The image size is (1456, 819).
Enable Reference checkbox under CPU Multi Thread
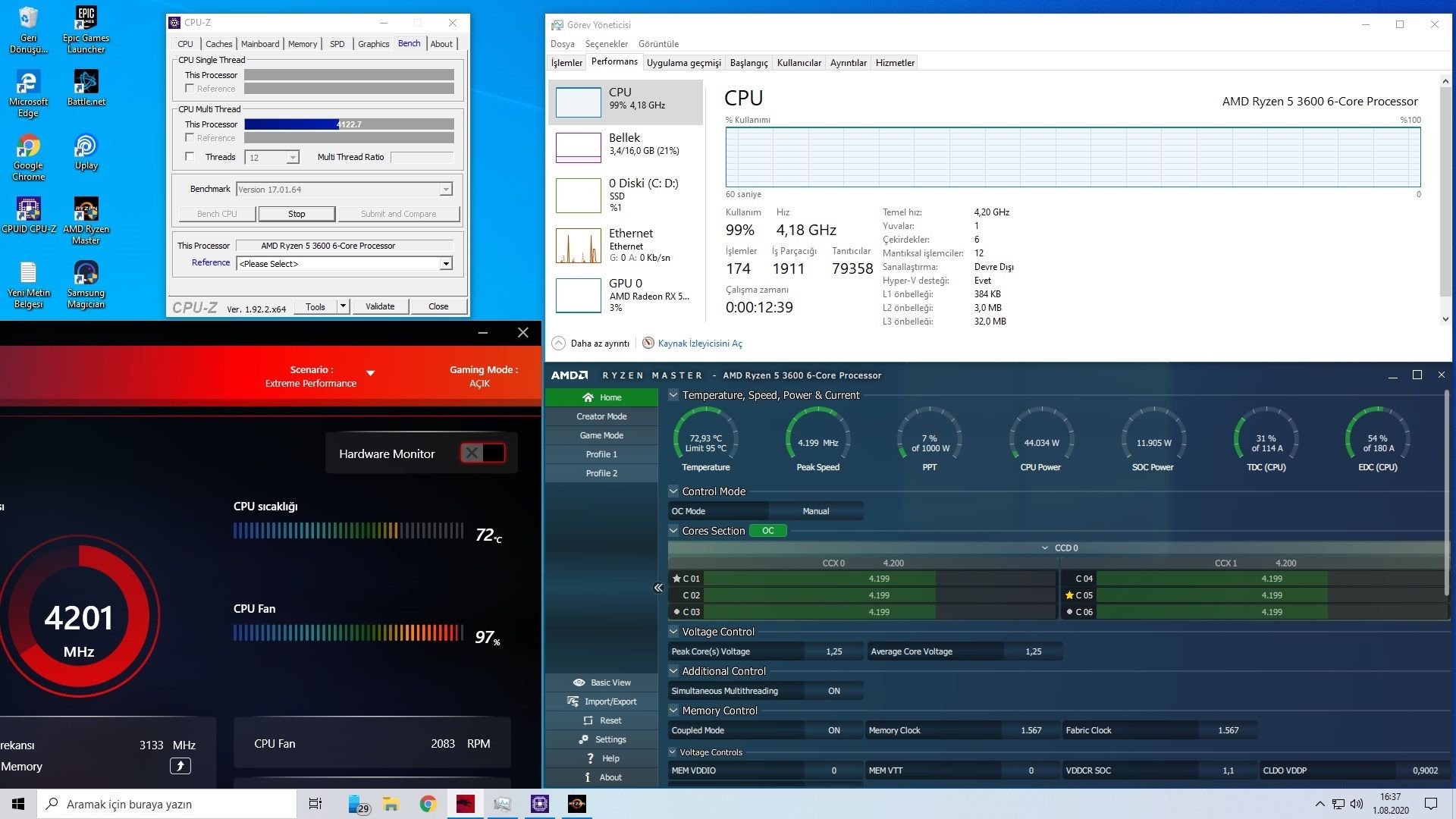pos(190,138)
